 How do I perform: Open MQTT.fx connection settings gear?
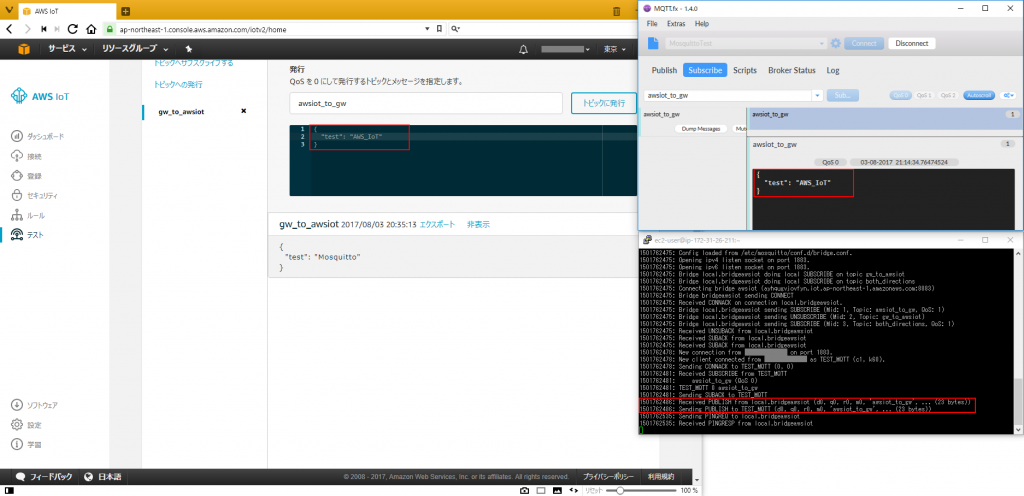point(835,43)
